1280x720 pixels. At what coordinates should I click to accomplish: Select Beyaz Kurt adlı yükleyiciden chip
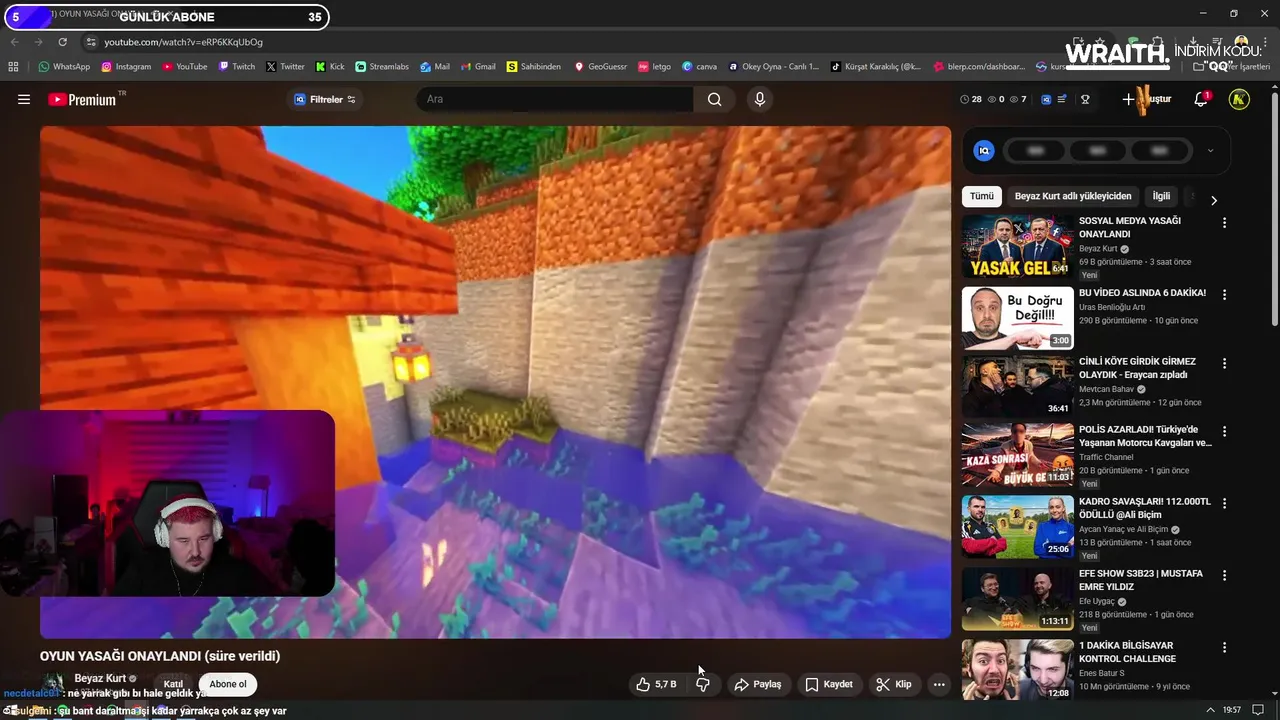[1073, 196]
